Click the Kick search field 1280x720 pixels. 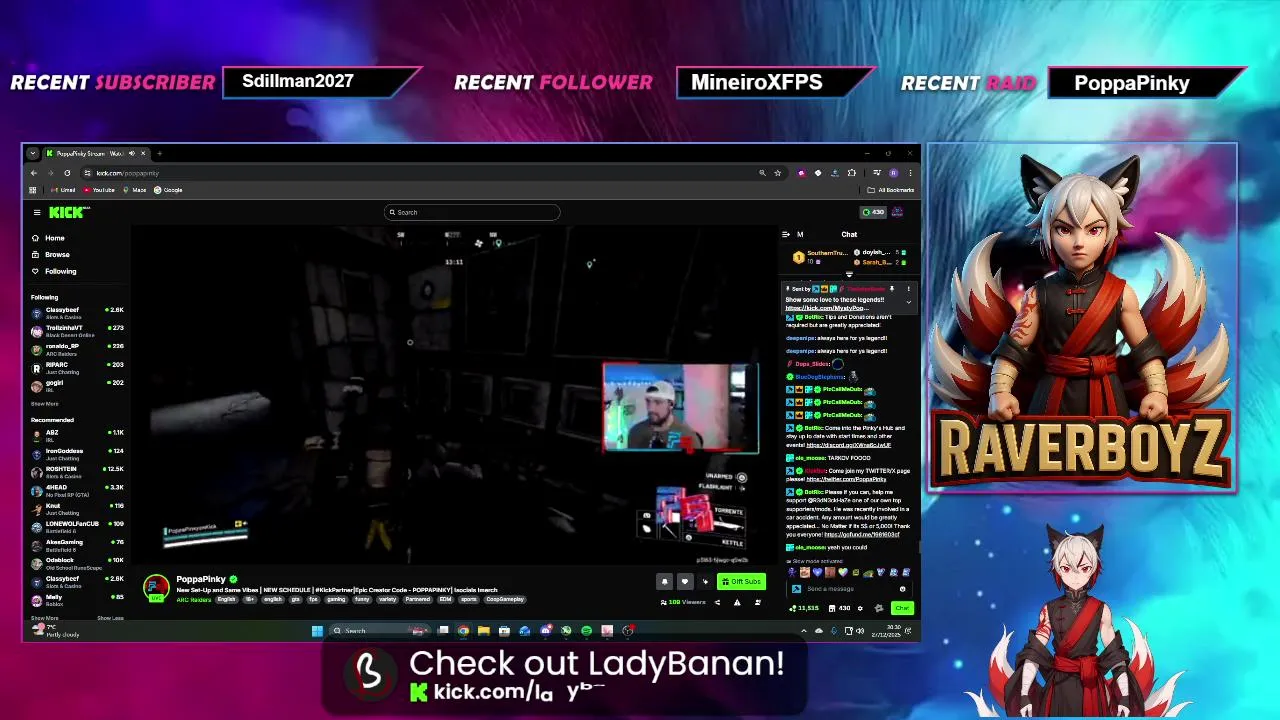[472, 212]
